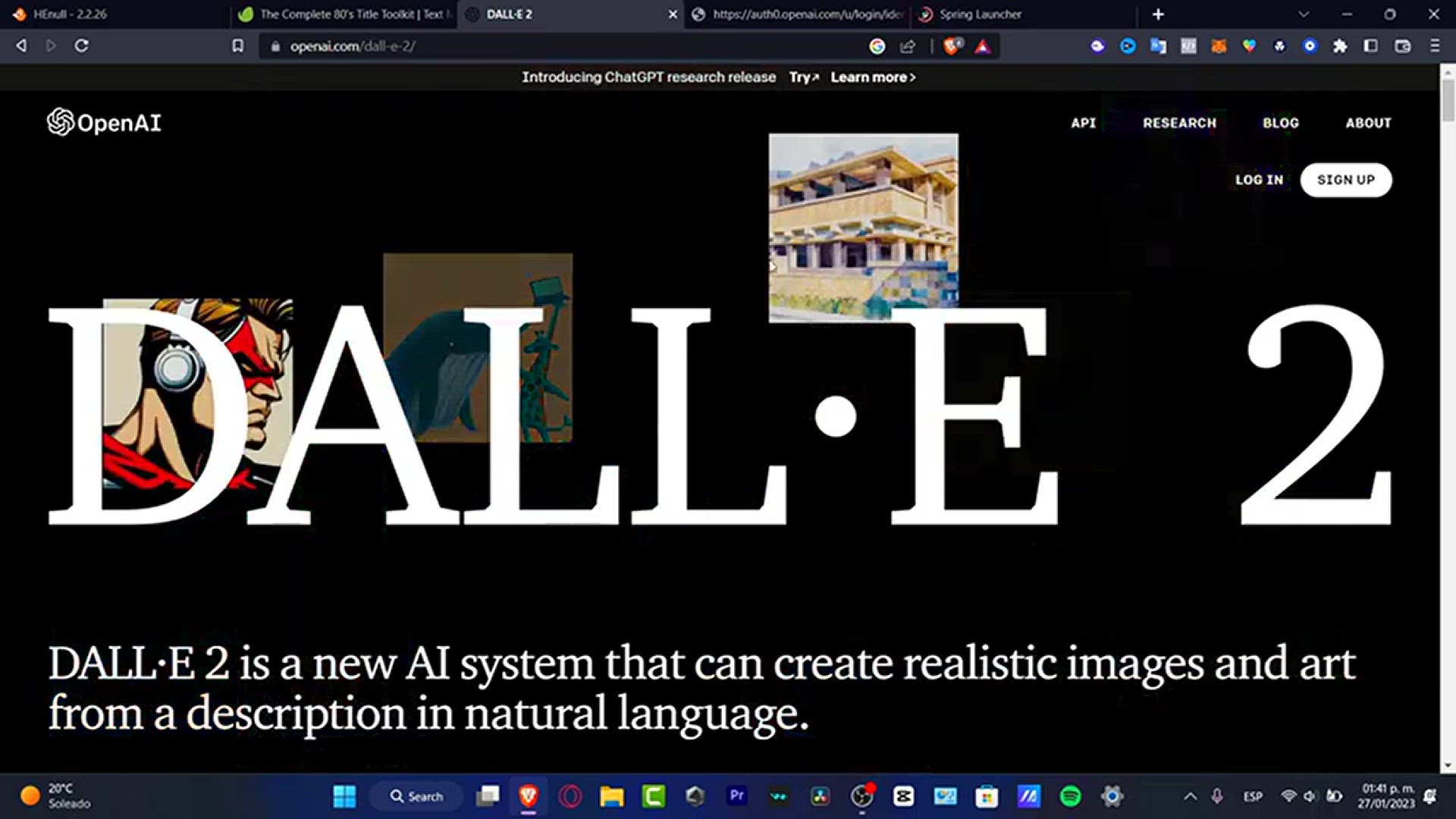Viewport: 1456px width, 819px height.
Task: Open the Brave Shields lion icon
Action: point(952,46)
